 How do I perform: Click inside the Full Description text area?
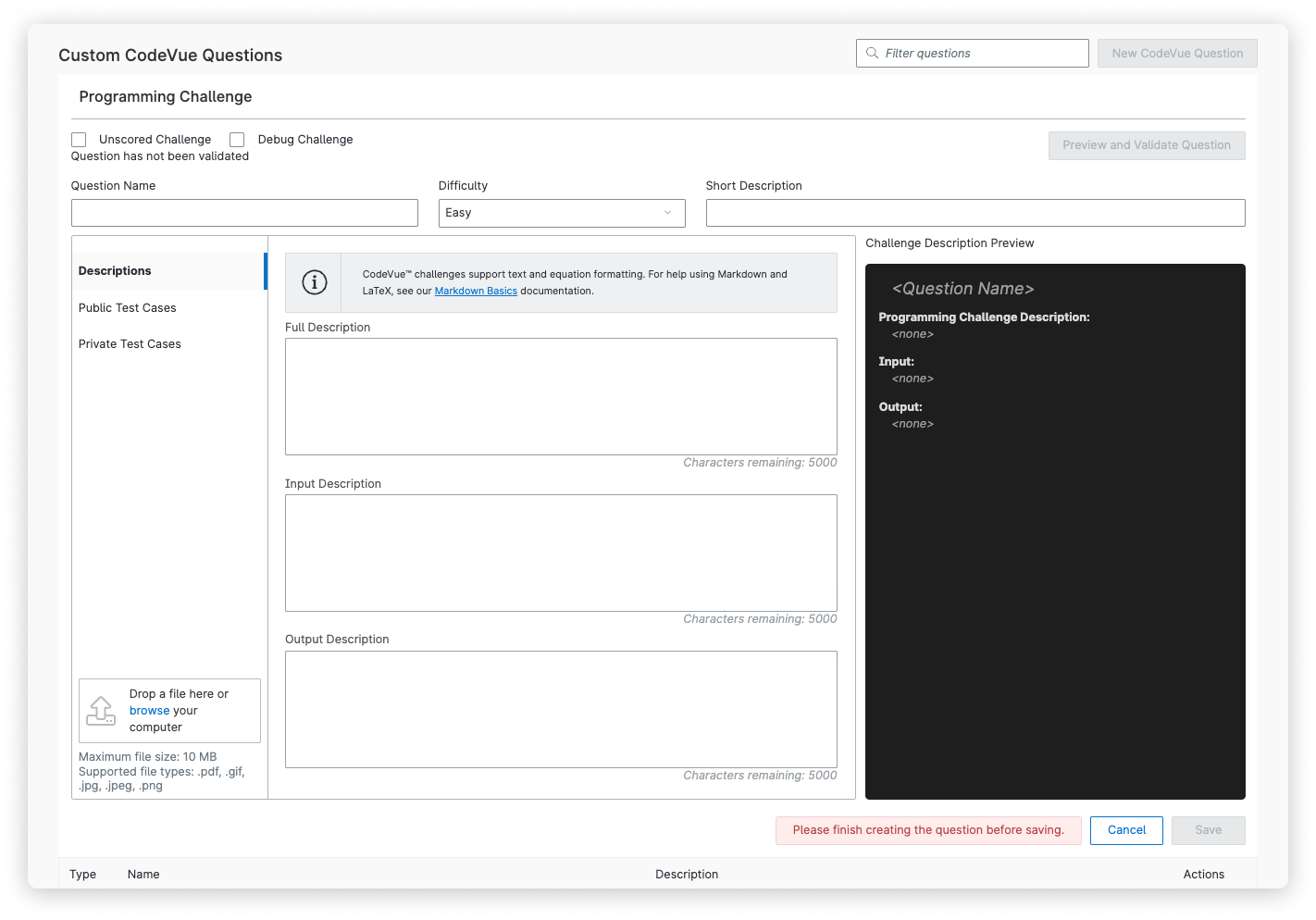click(561, 396)
